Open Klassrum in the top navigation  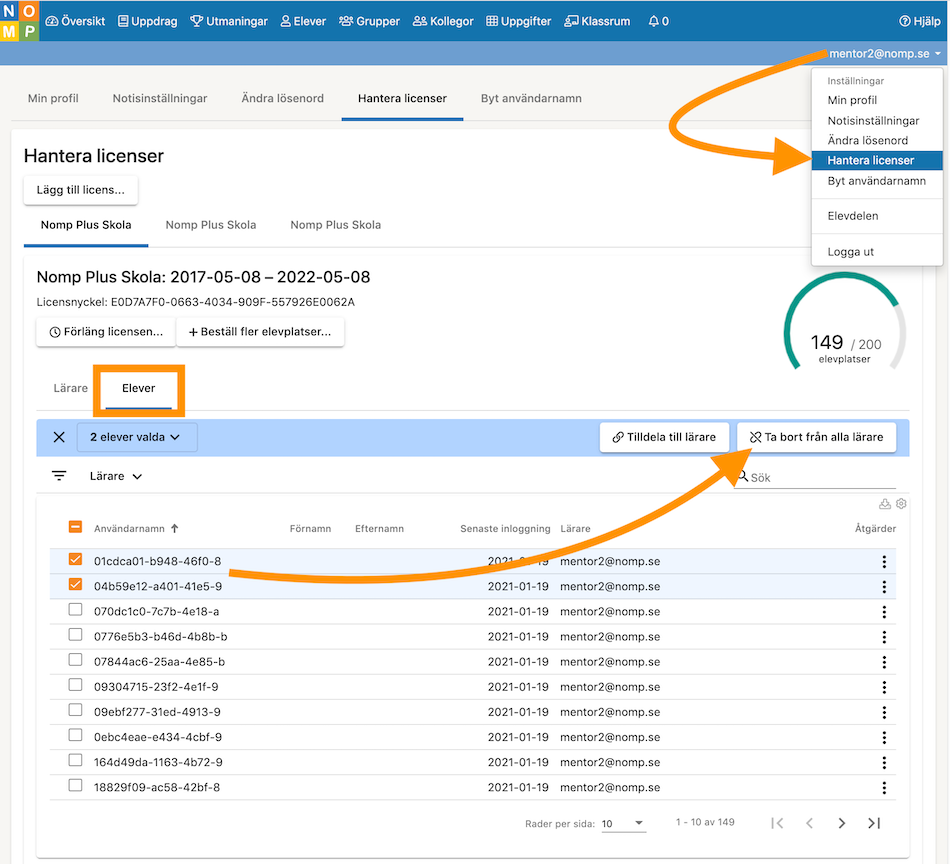coord(597,21)
